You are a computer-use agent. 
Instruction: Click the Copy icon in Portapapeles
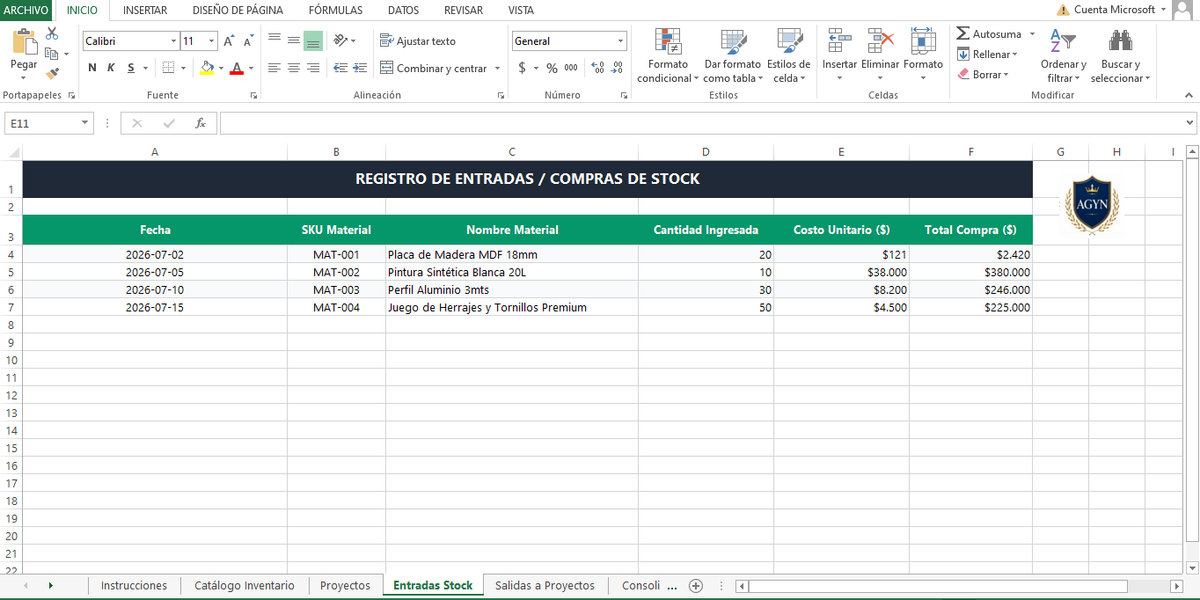tap(52, 53)
